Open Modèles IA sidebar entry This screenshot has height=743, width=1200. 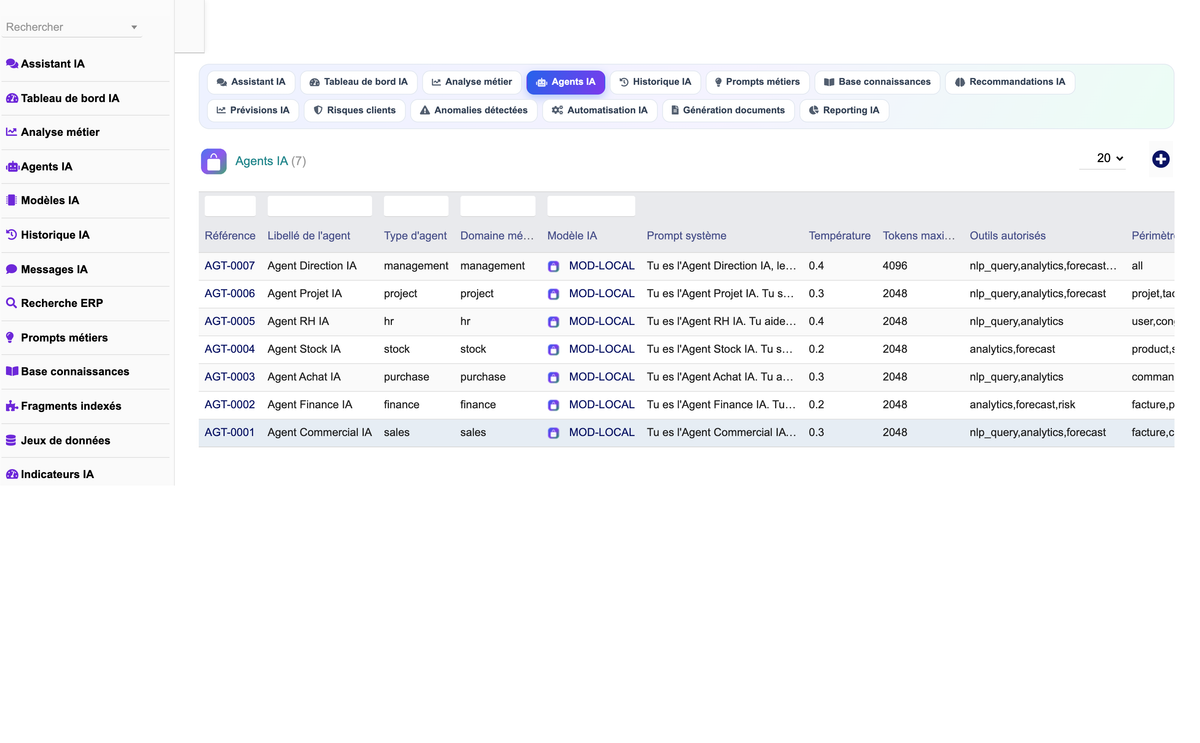pos(42,201)
